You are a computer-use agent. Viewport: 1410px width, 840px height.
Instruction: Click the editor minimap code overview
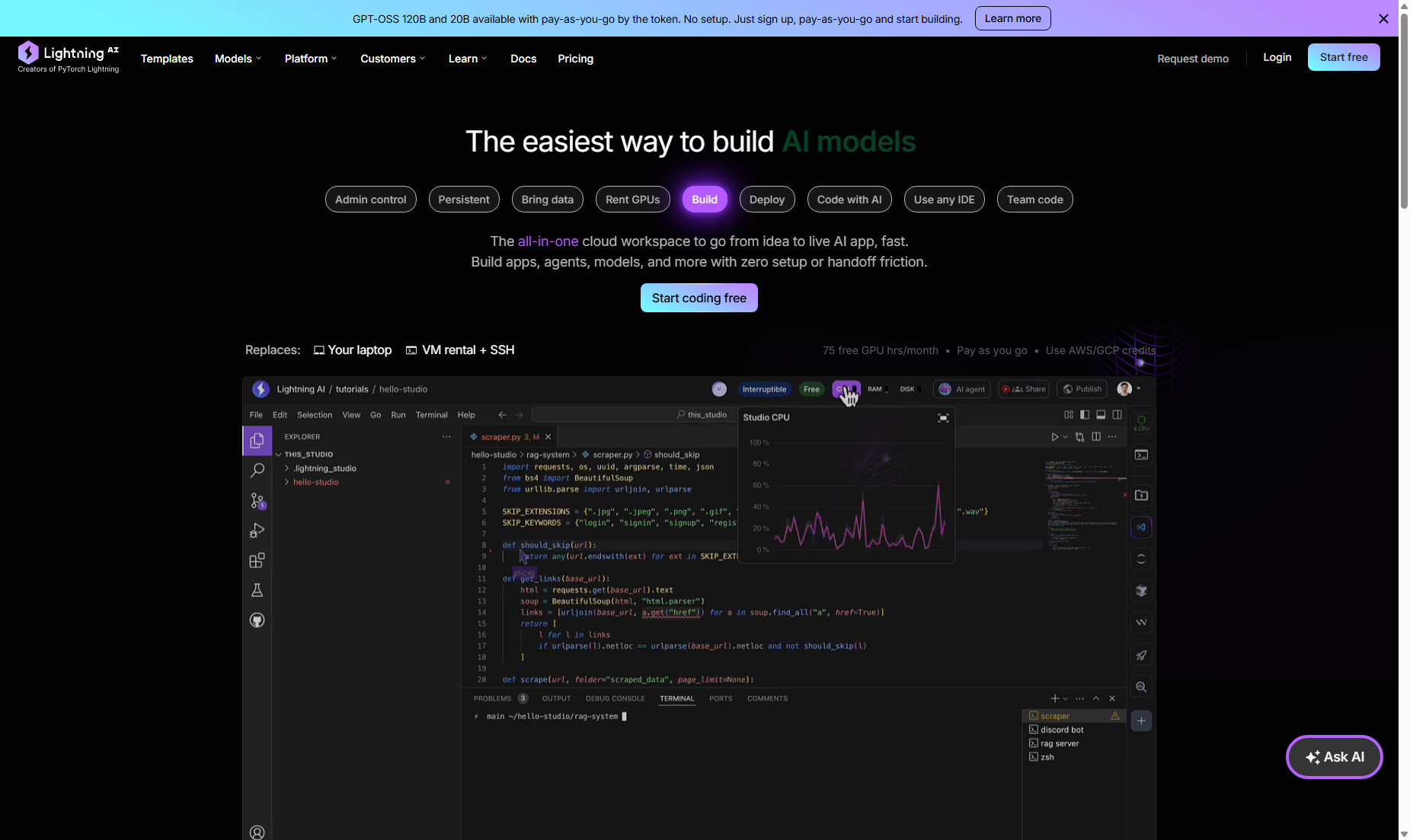click(1085, 504)
